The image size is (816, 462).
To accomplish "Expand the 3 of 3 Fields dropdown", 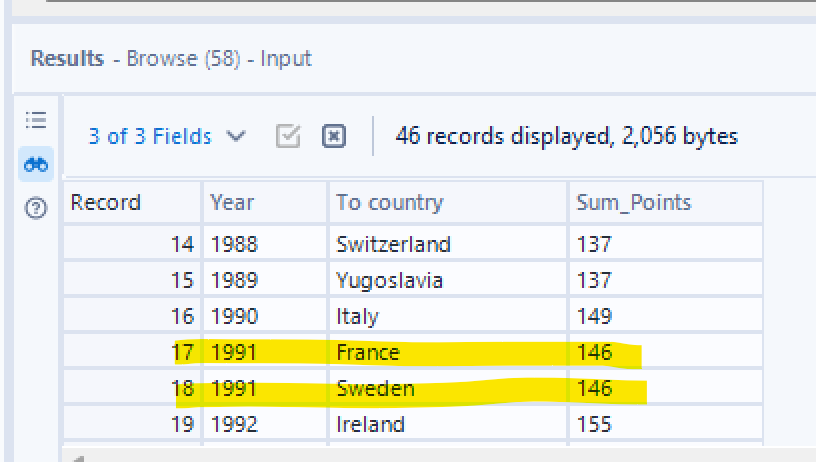I will [167, 136].
